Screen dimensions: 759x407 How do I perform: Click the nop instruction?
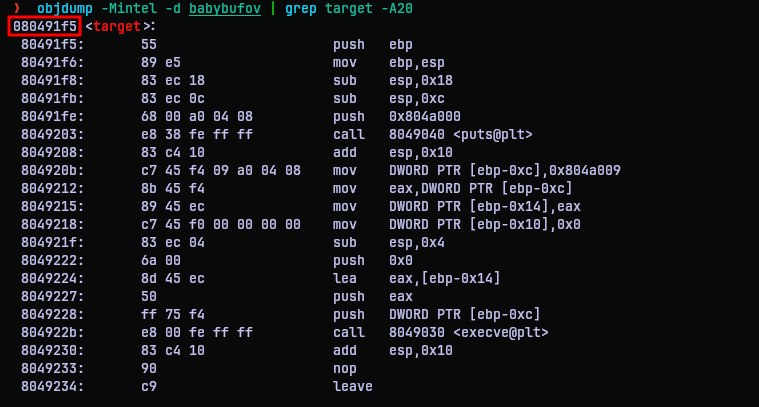344,368
